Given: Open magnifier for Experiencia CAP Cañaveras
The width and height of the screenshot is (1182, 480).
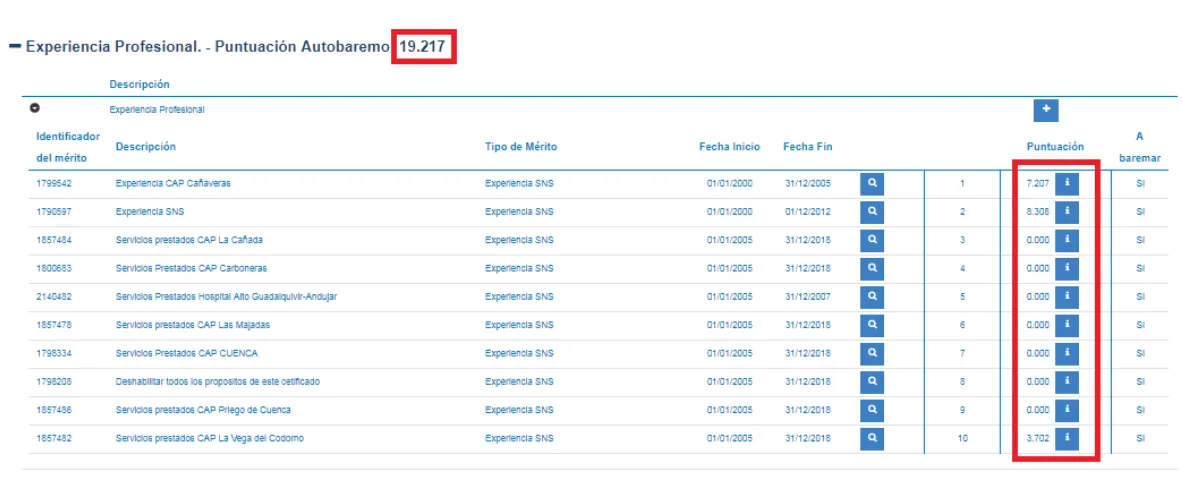Looking at the screenshot, I should (871, 183).
